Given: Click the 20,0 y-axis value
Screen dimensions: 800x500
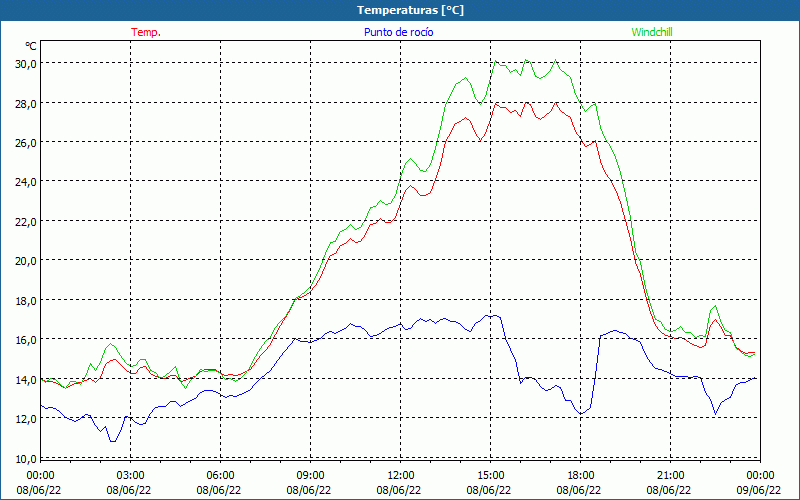Looking at the screenshot, I should 26,261.
